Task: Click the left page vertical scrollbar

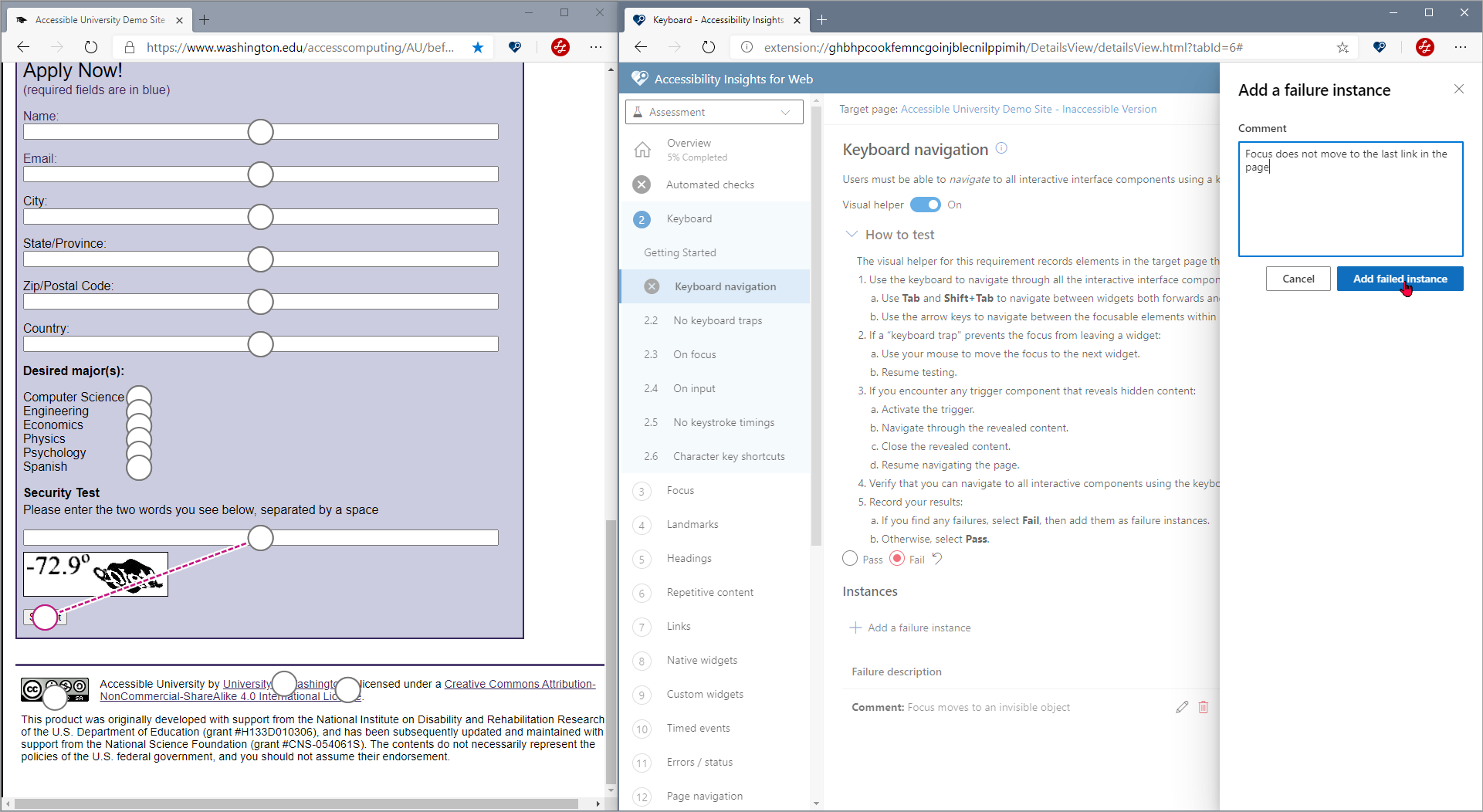Action: [611, 652]
